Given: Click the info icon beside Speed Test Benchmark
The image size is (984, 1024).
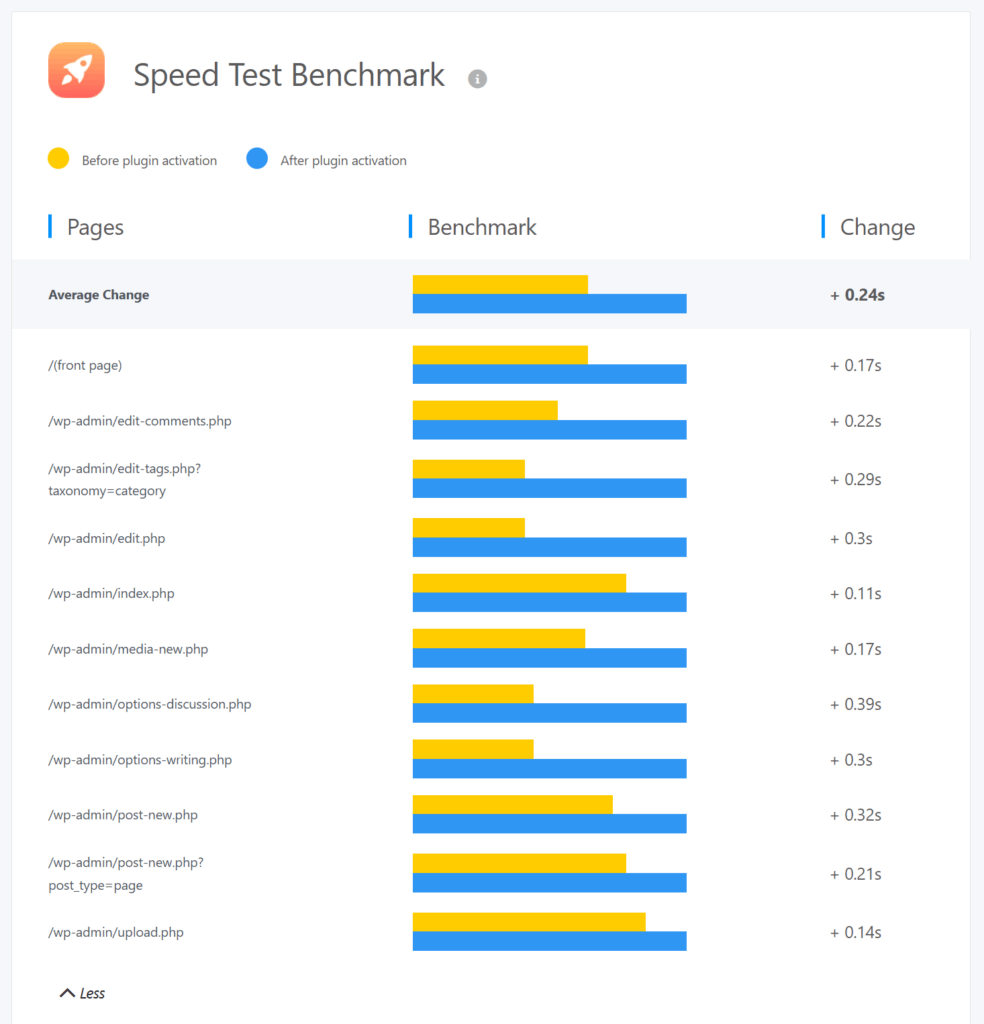Looking at the screenshot, I should click(477, 78).
